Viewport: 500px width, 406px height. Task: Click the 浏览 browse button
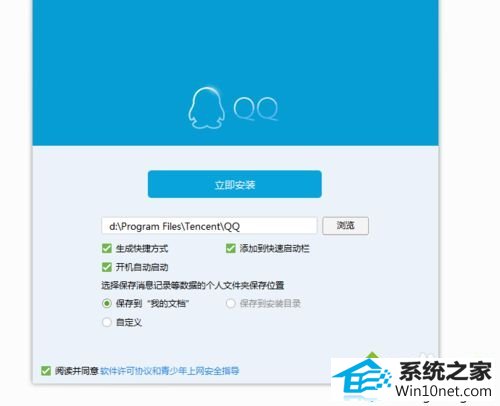345,226
